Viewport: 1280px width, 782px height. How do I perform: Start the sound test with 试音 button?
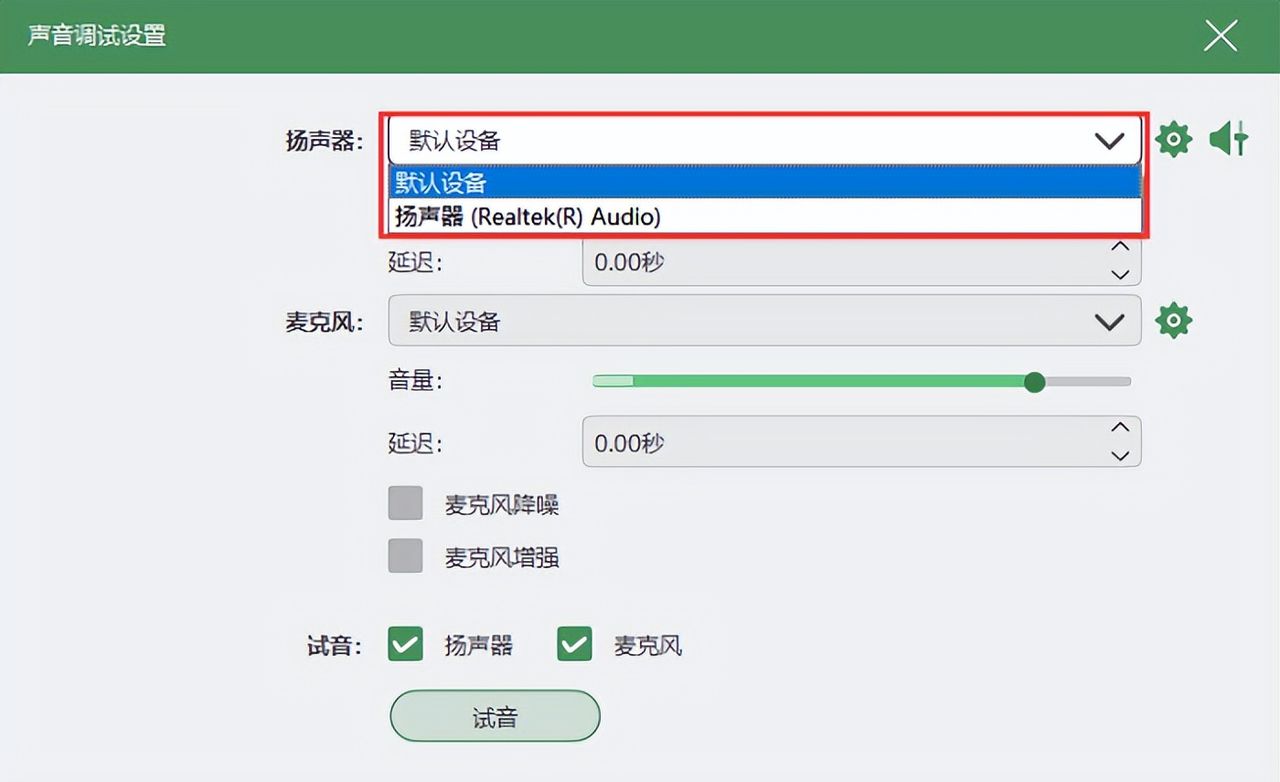click(495, 716)
